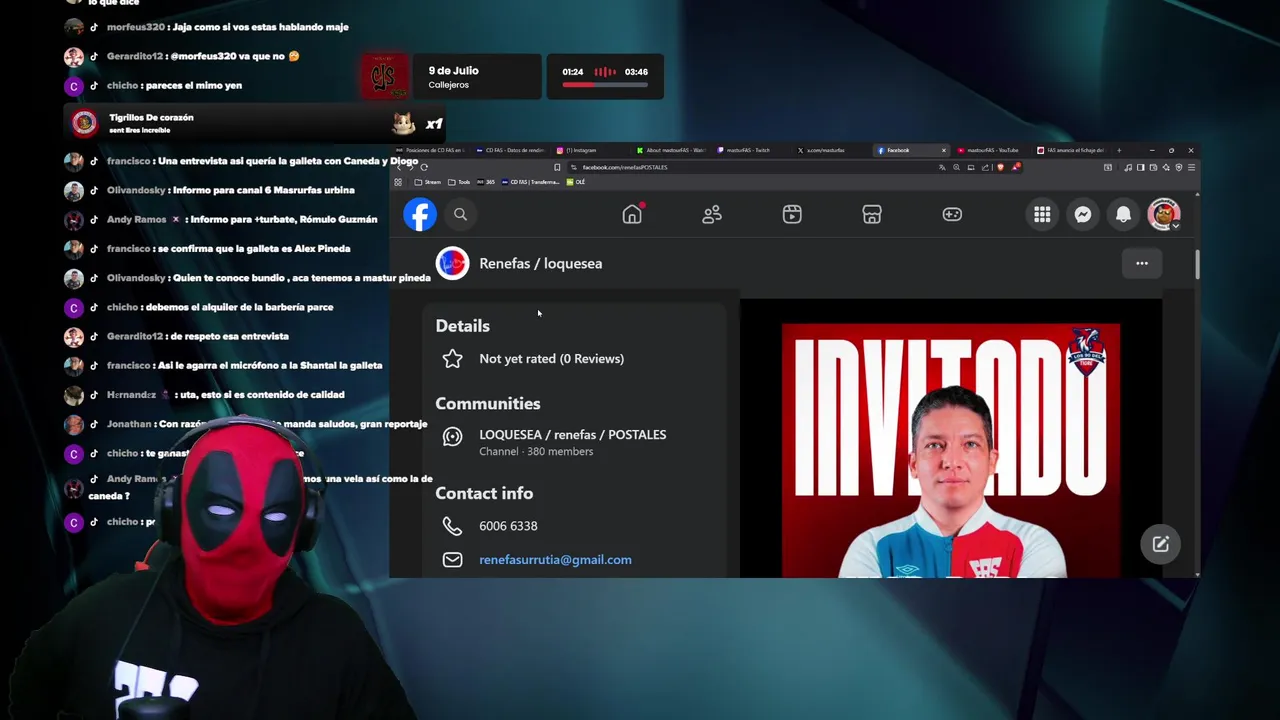Image resolution: width=1280 pixels, height=720 pixels.
Task: Open the Facebook Video (Watch) icon
Action: pos(792,214)
